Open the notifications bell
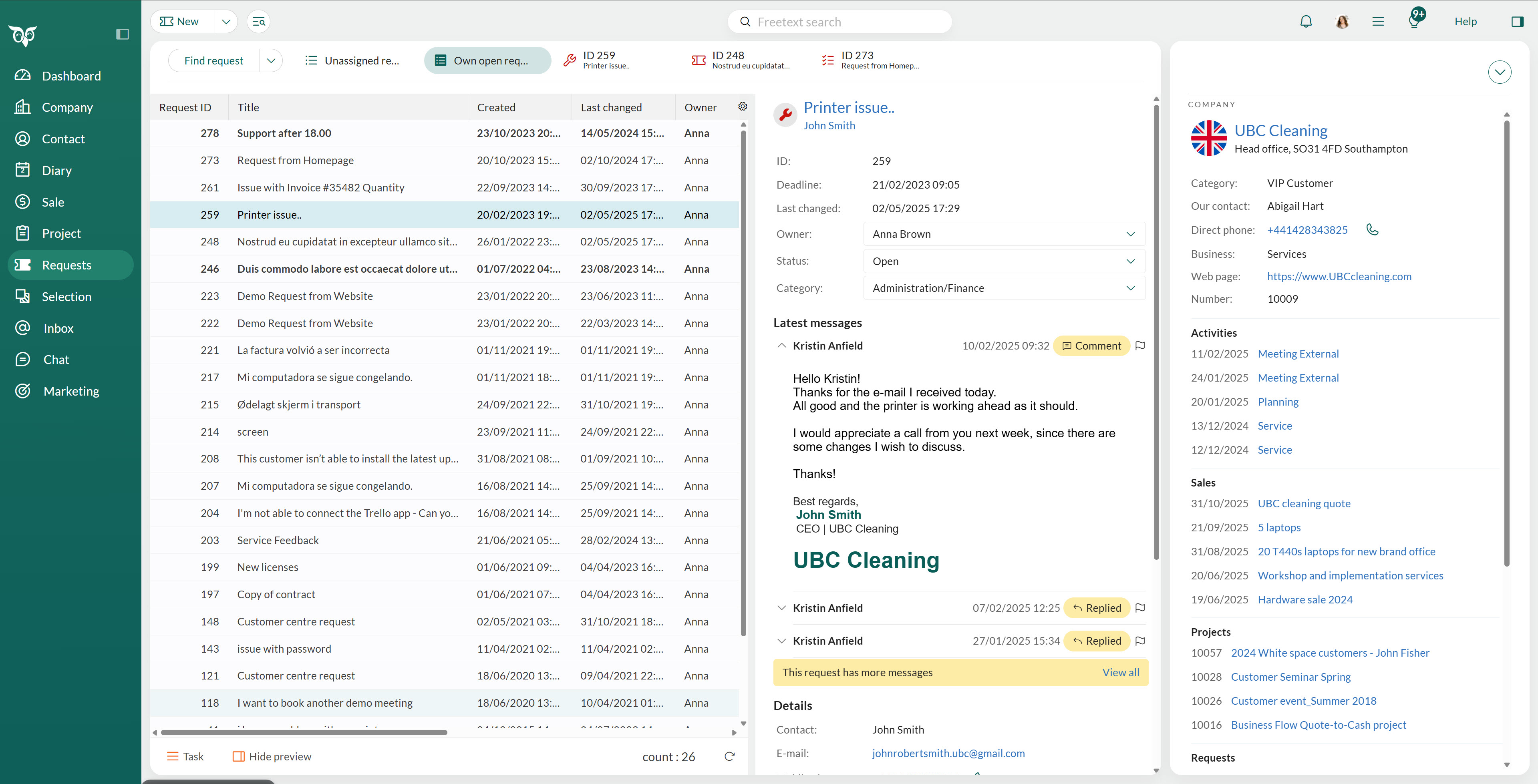The width and height of the screenshot is (1538, 784). click(1306, 22)
